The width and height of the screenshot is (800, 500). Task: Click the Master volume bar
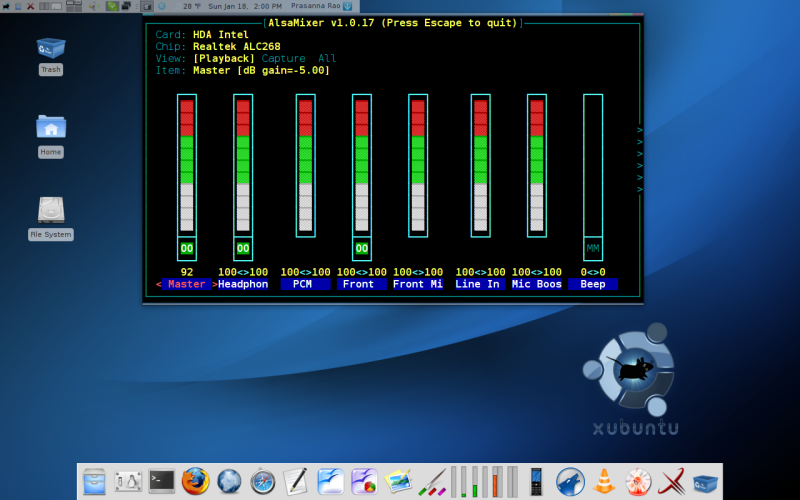[187, 165]
